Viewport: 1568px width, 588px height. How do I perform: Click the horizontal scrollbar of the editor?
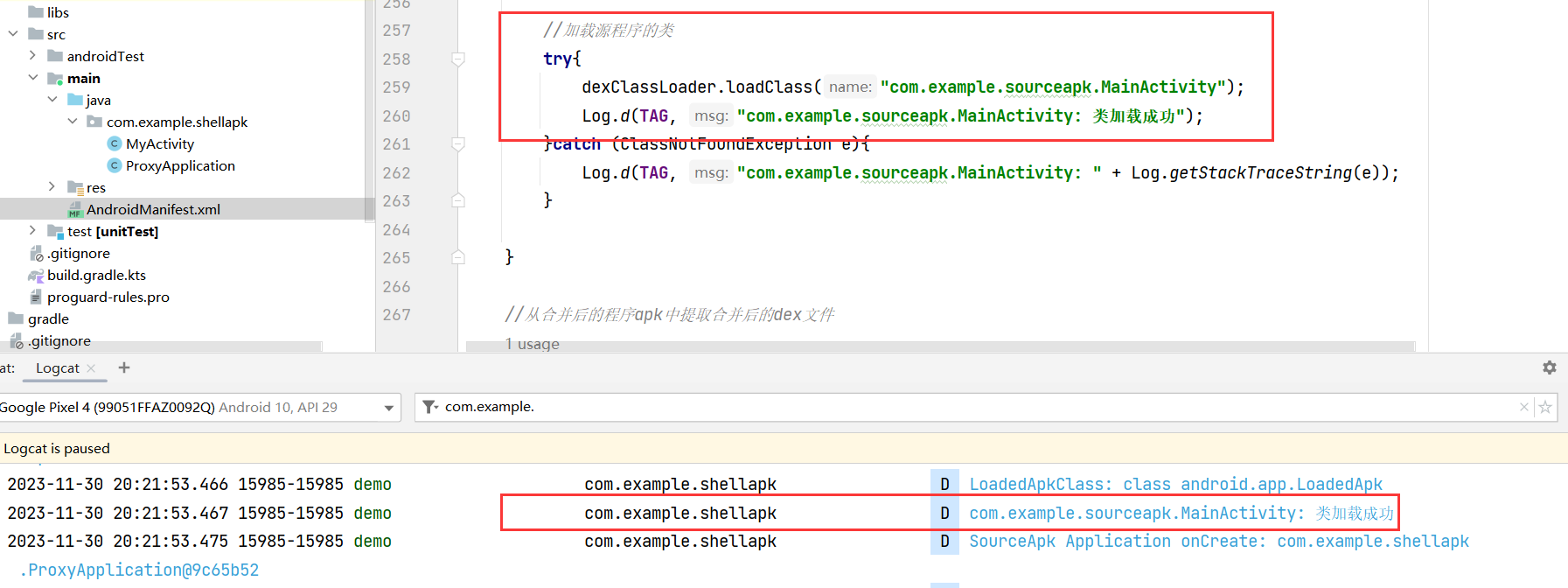pos(940,346)
